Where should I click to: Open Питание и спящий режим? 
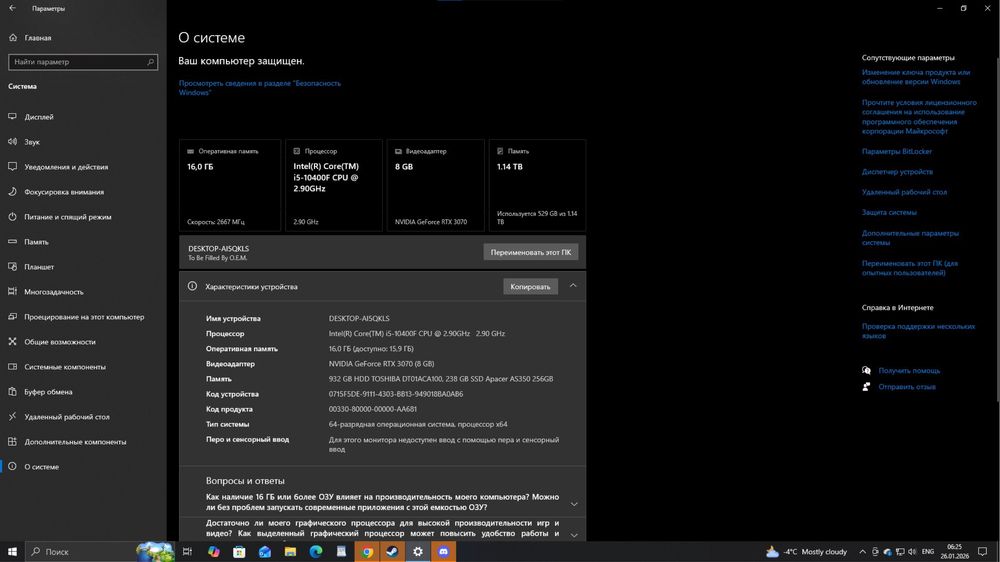[x=68, y=217]
